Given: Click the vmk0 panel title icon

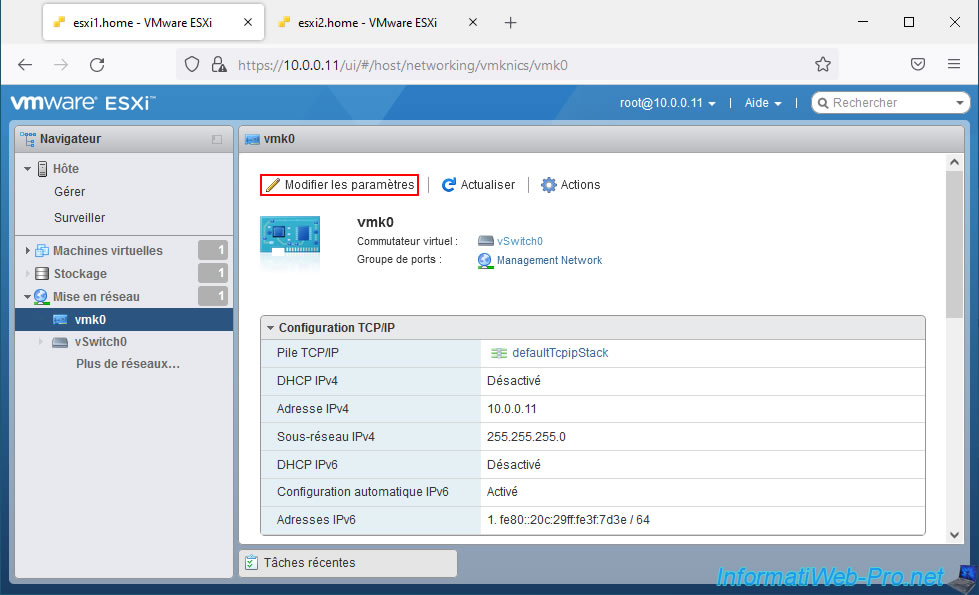Looking at the screenshot, I should pyautogui.click(x=252, y=139).
